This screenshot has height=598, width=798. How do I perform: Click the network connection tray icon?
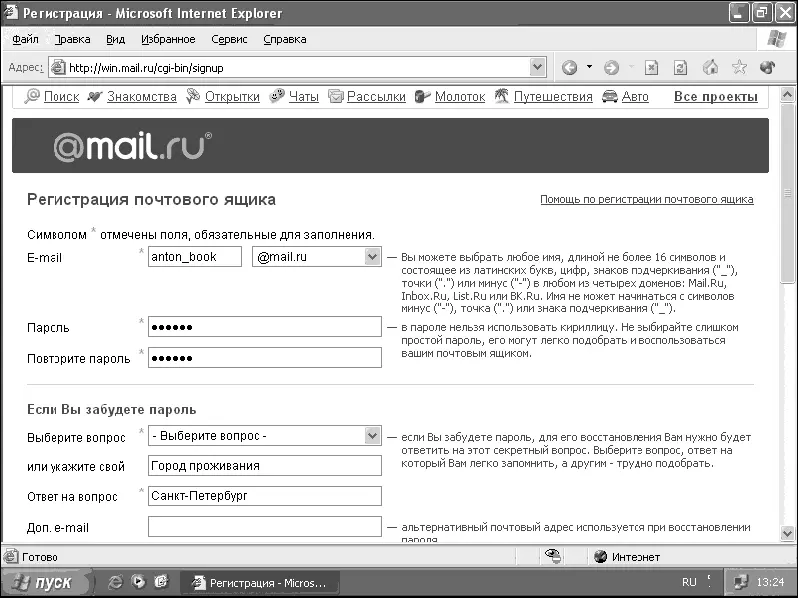[x=740, y=582]
